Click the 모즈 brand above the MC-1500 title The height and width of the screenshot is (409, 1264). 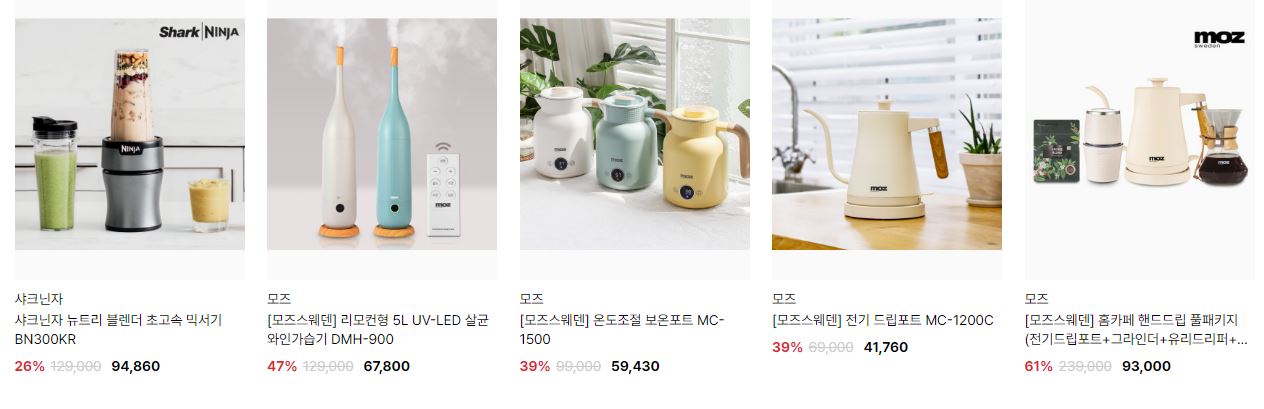click(532, 299)
